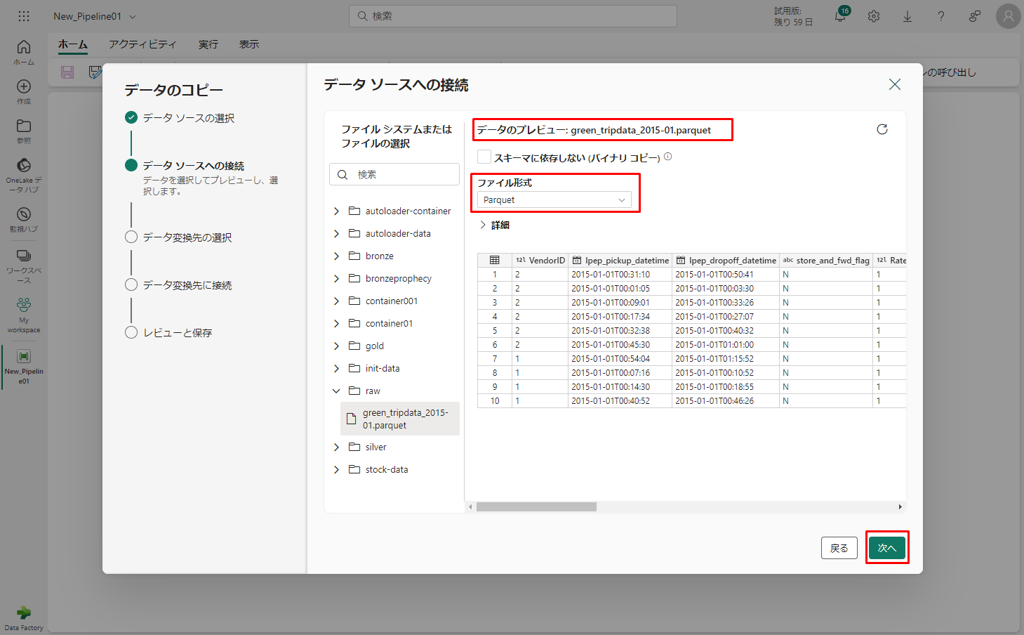
Task: Switch to ホーム tab
Action: pyautogui.click(x=72, y=44)
